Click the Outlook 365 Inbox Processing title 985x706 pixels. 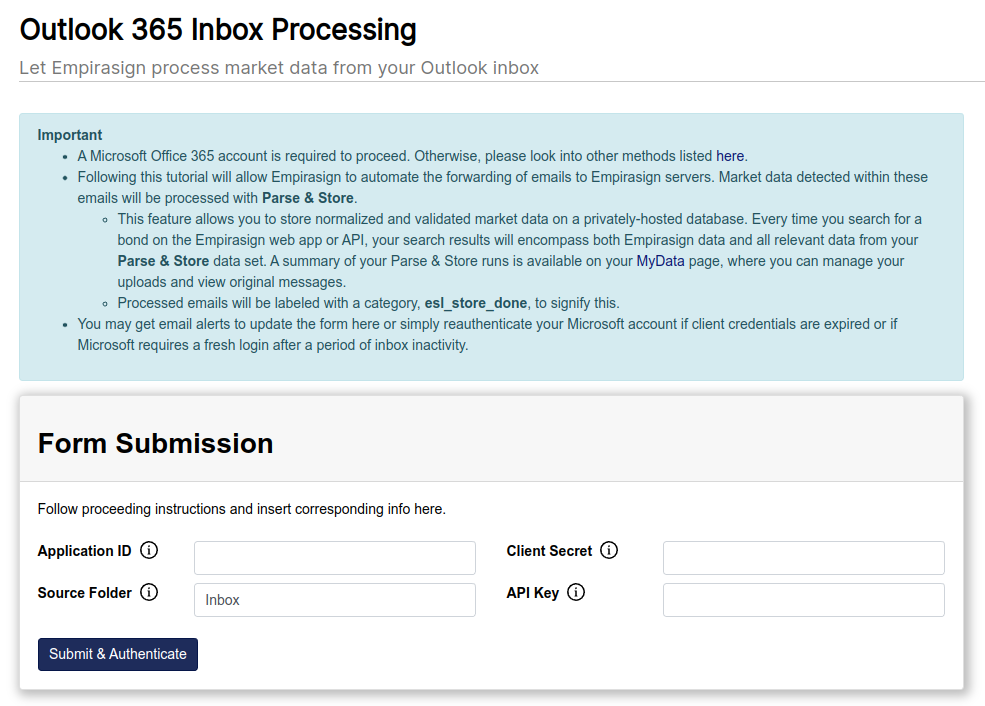[218, 30]
